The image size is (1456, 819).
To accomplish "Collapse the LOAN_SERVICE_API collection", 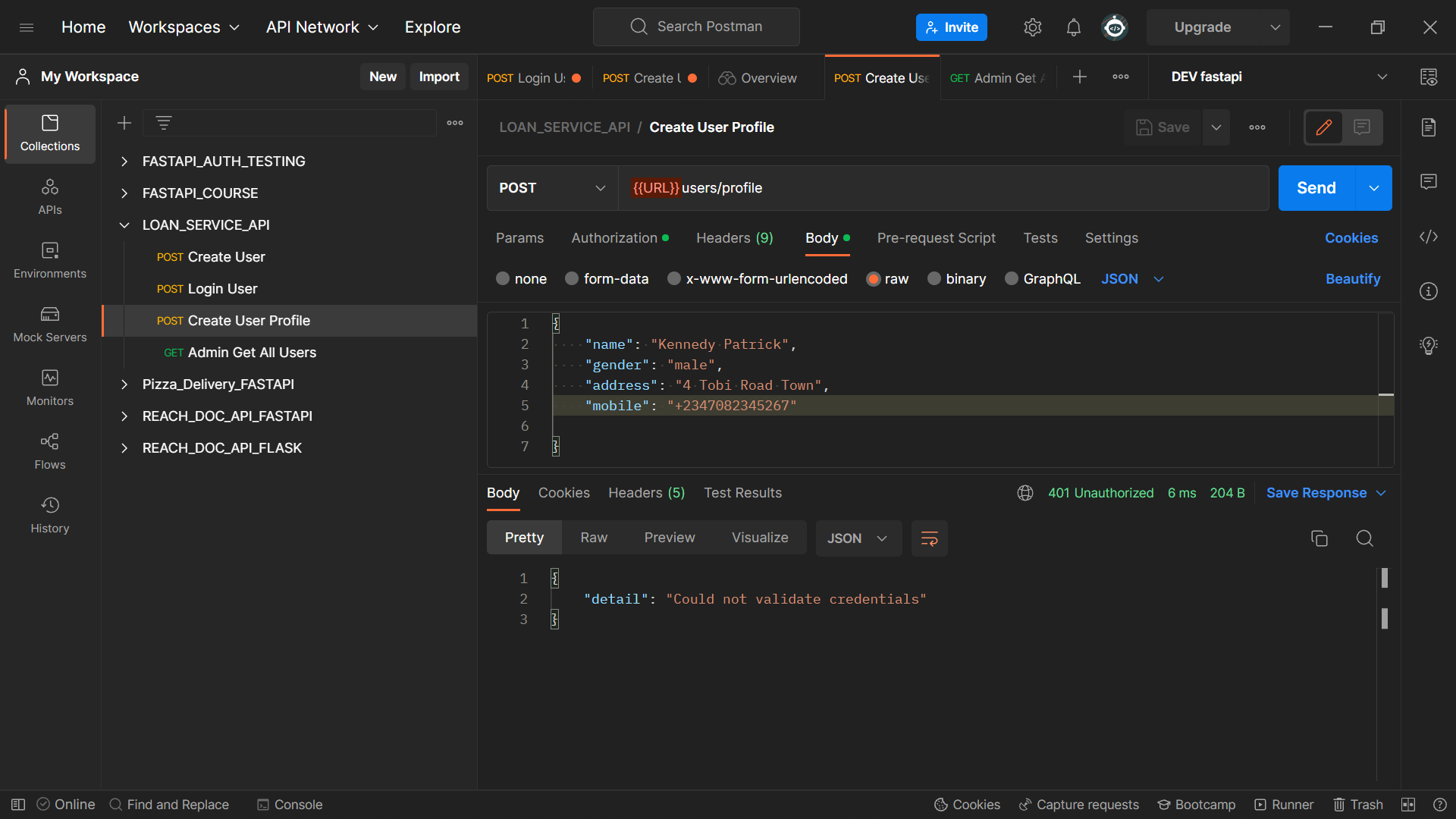I will (x=125, y=224).
